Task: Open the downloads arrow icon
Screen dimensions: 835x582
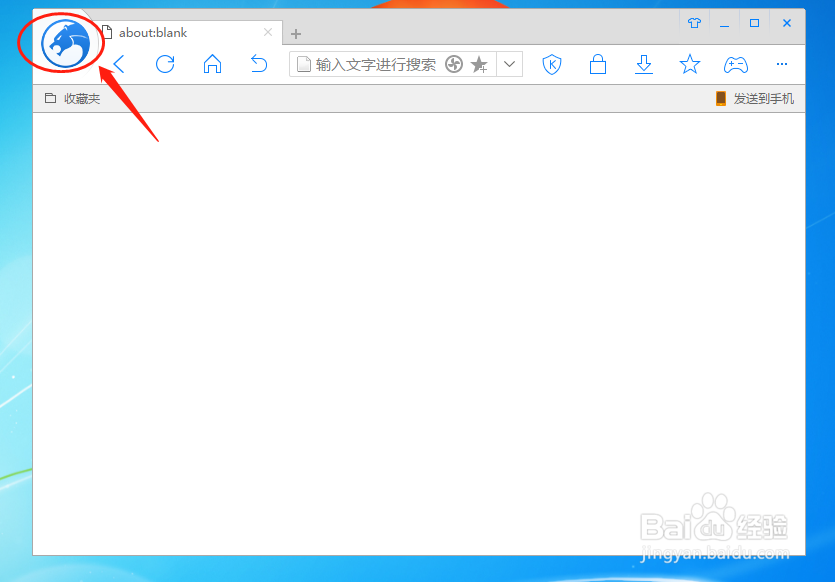Action: pos(644,64)
